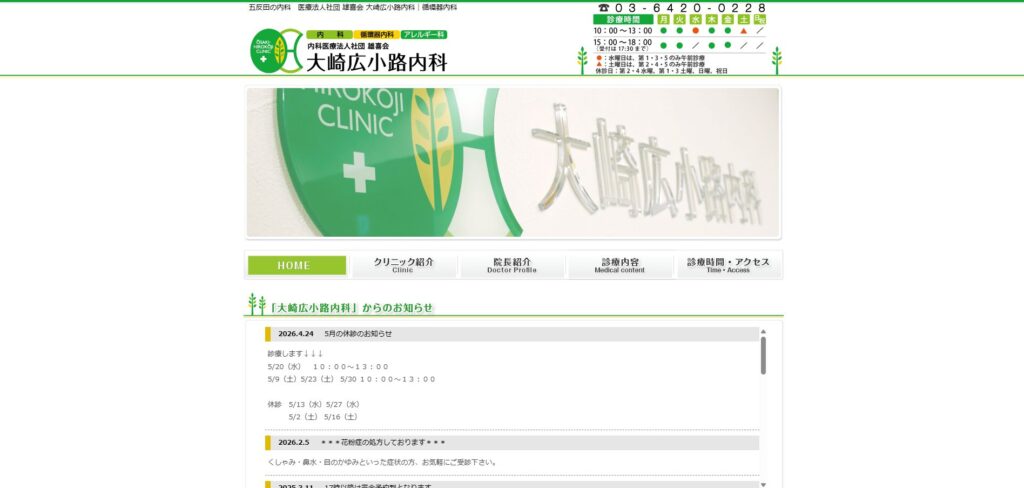Click the news list scrollbar thumb

[x=763, y=355]
